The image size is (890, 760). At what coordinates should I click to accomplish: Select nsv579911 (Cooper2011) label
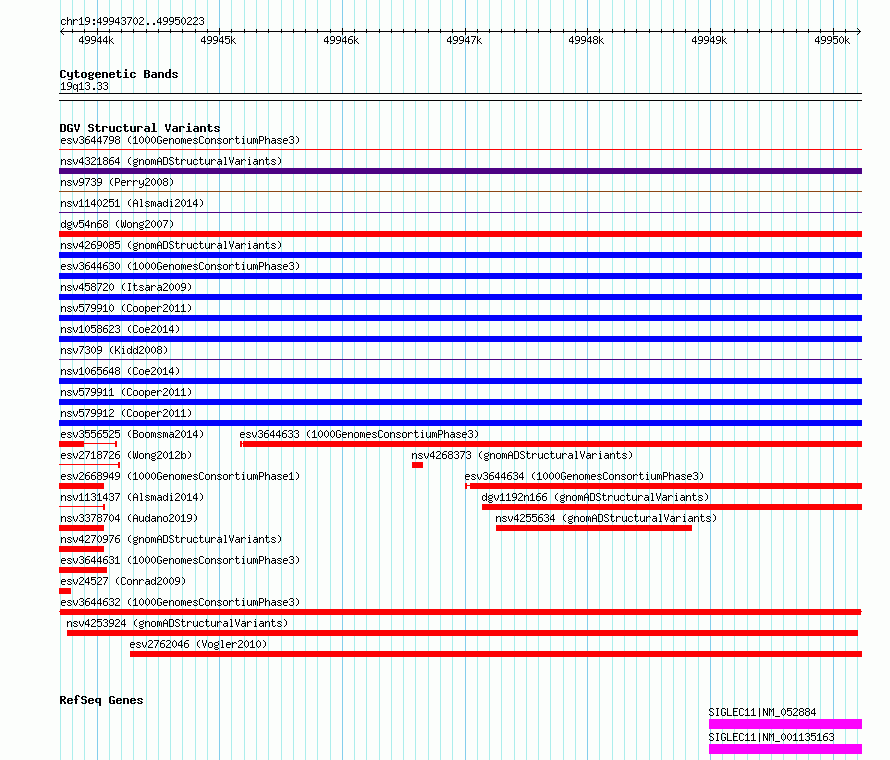coord(126,392)
